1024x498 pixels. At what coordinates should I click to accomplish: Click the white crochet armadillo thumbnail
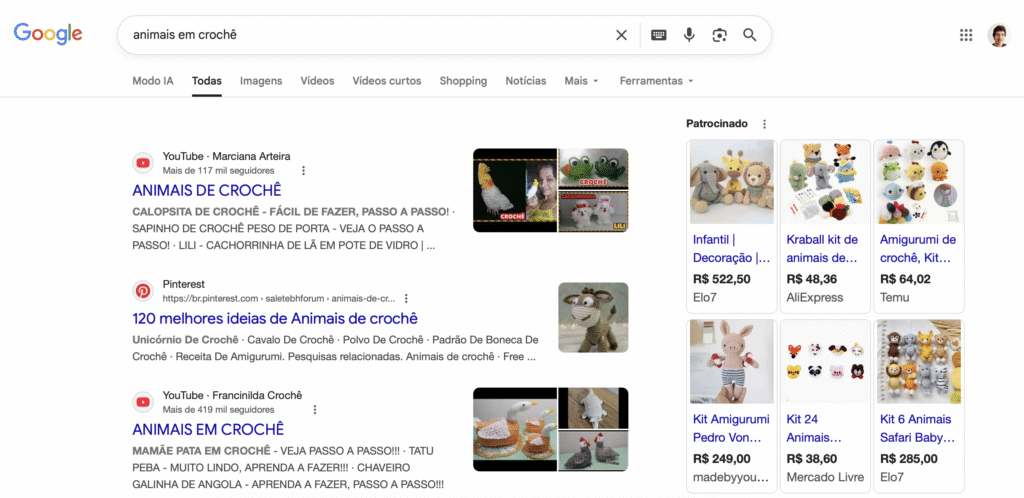coord(594,408)
